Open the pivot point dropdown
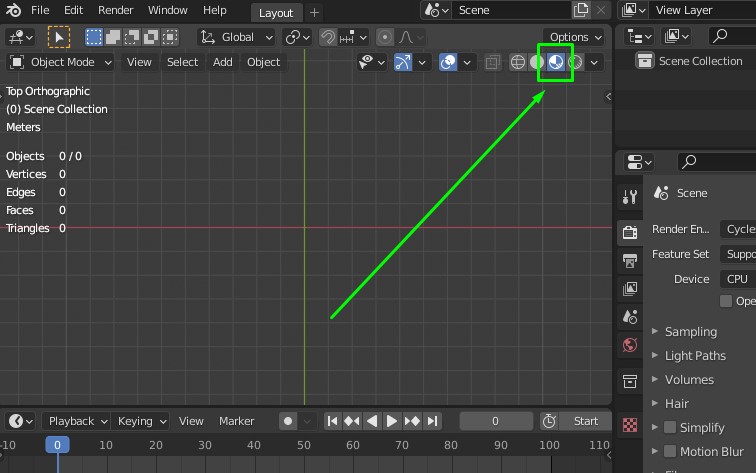The width and height of the screenshot is (756, 473). point(297,37)
